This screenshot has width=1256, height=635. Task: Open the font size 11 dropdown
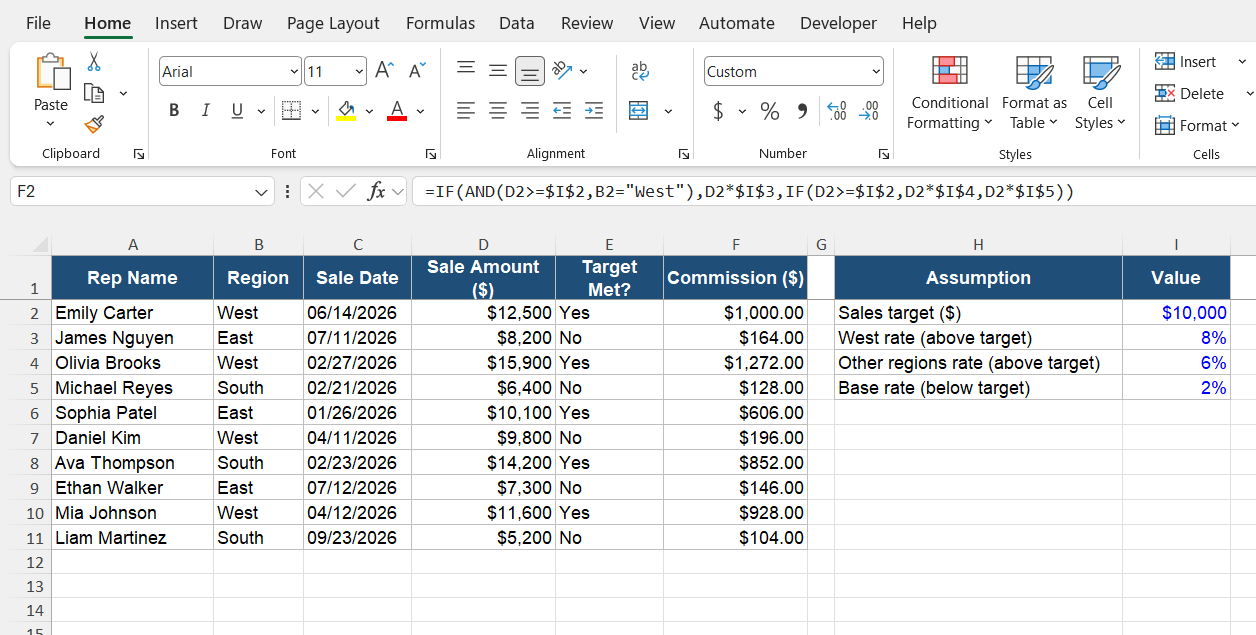[360, 71]
